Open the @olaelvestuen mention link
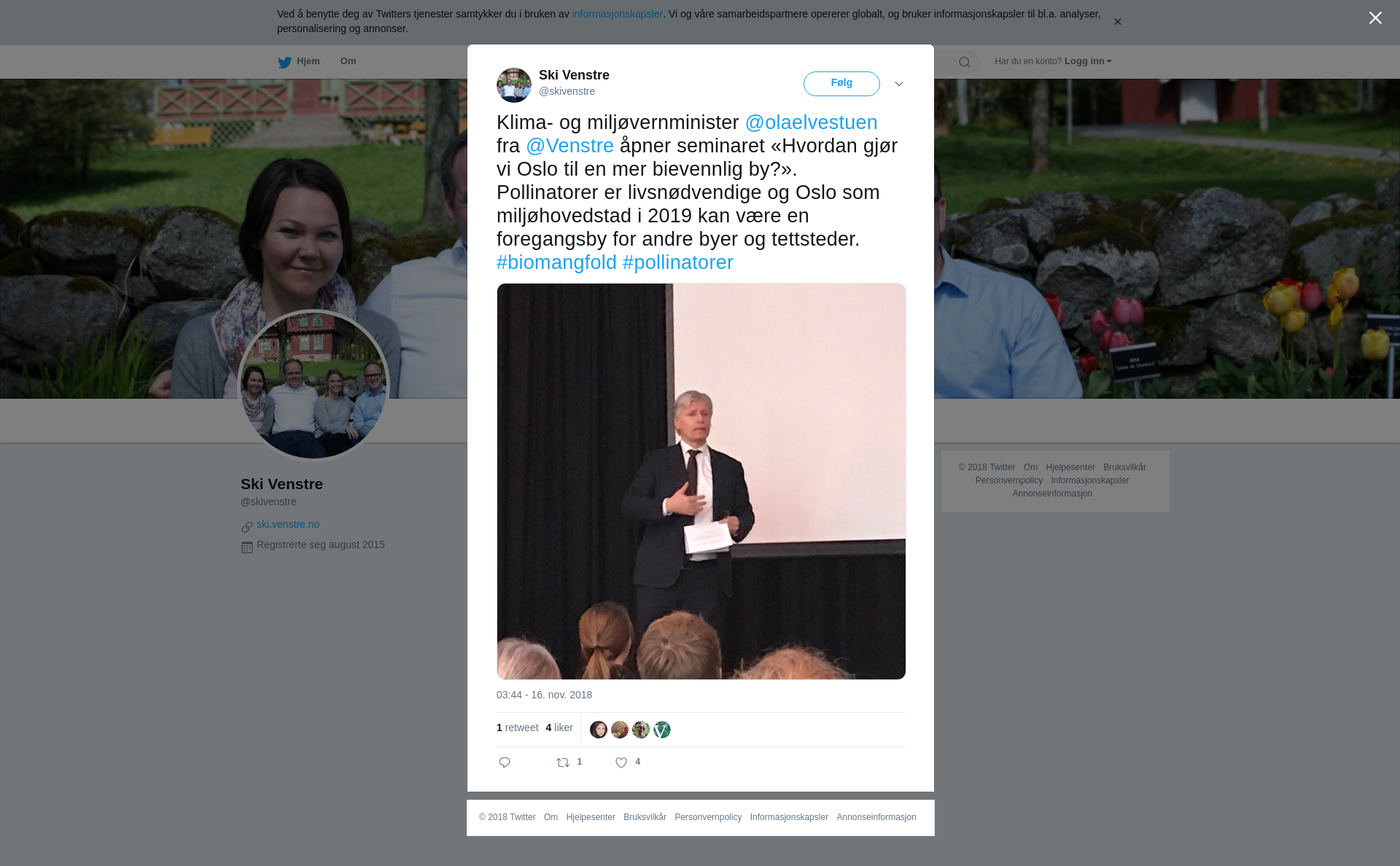This screenshot has height=866, width=1400. tap(812, 122)
